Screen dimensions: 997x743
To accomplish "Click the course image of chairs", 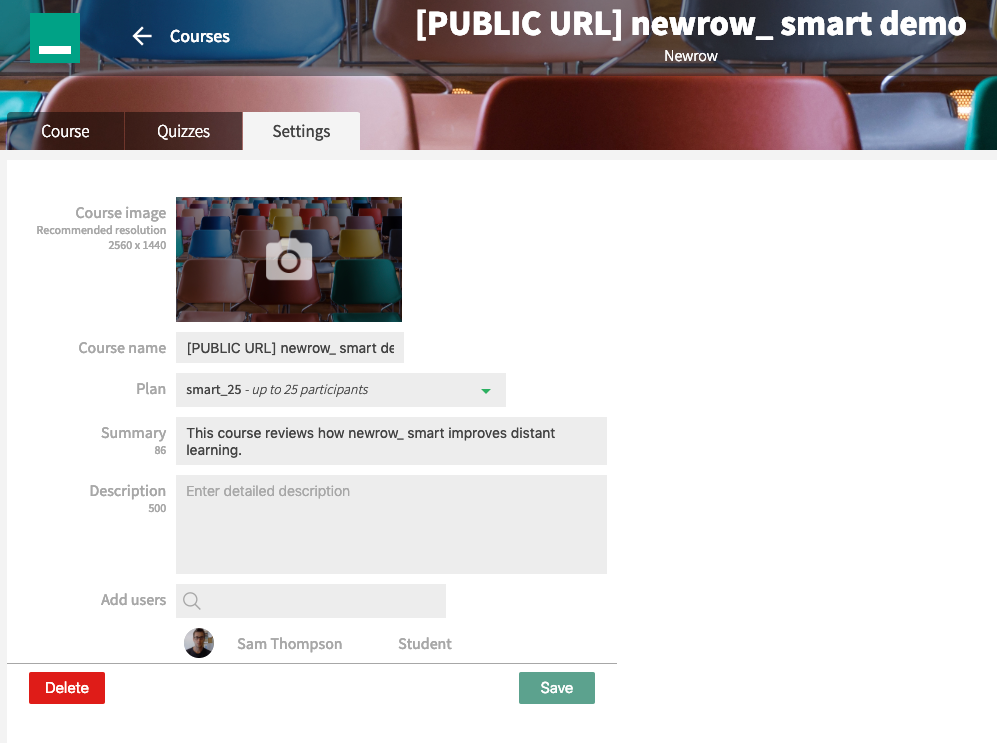I will 289,259.
